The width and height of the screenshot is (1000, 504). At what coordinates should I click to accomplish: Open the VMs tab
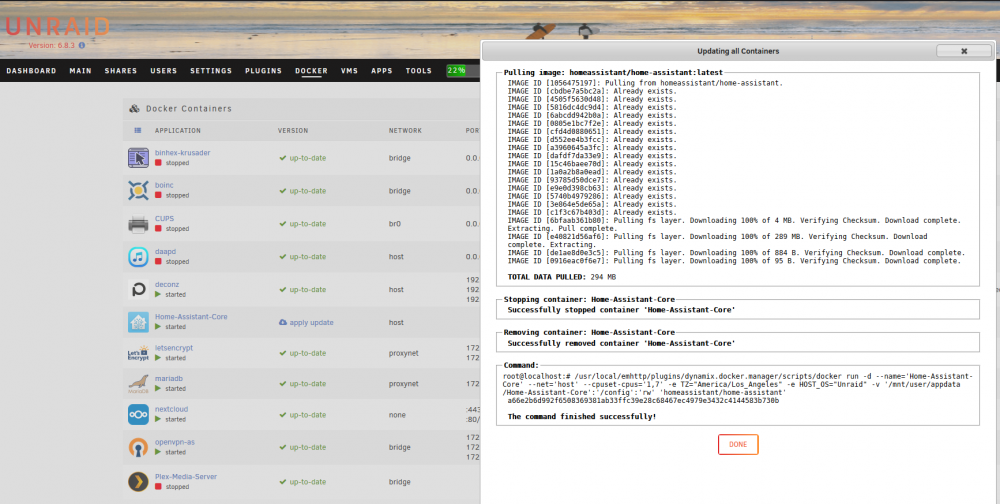point(349,71)
